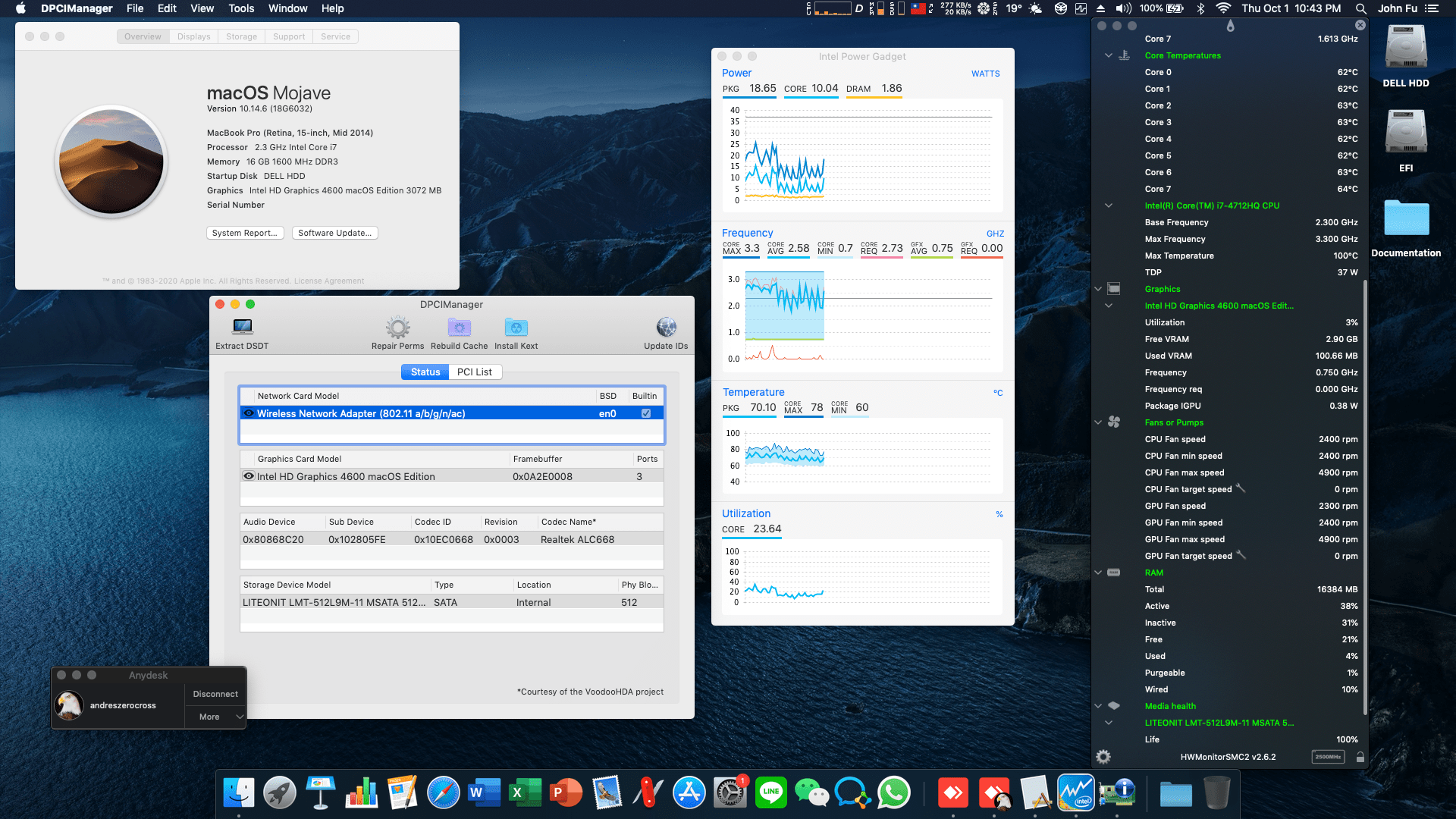Open Microsoft Excel from the Dock
1456x819 pixels.
click(x=526, y=793)
